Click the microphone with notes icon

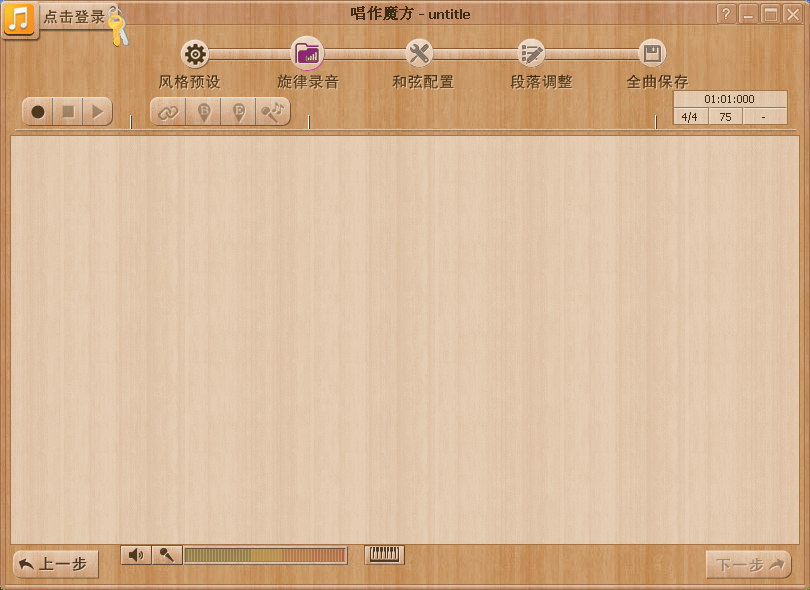coord(272,112)
